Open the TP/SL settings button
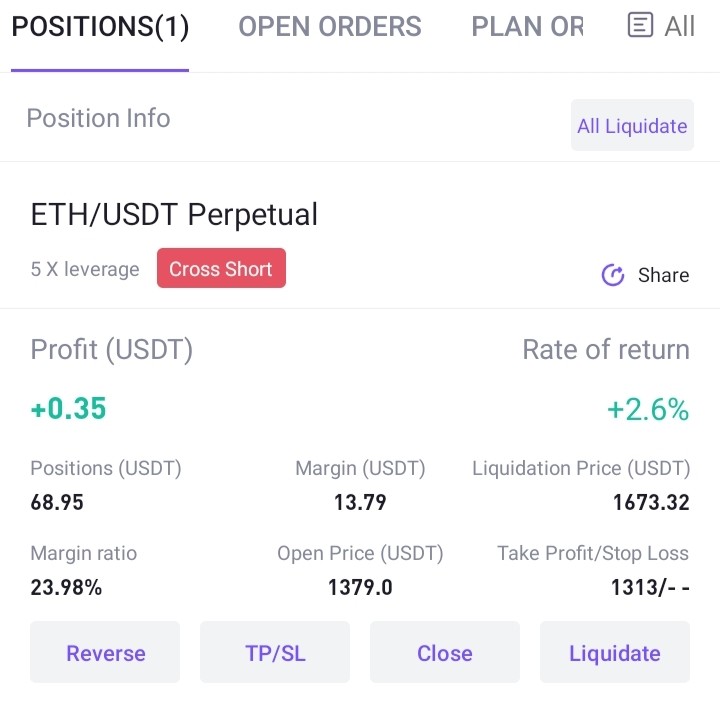The width and height of the screenshot is (720, 716). tap(275, 652)
